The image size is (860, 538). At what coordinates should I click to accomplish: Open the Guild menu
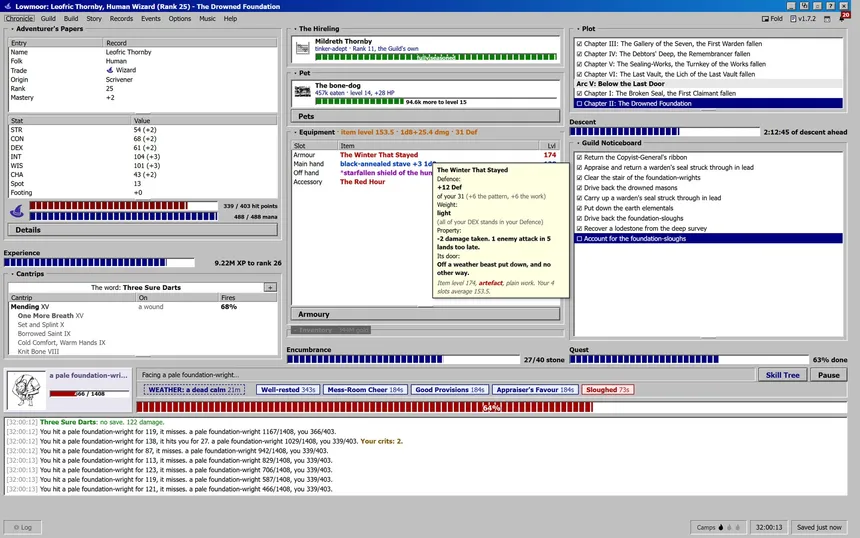(x=48, y=19)
